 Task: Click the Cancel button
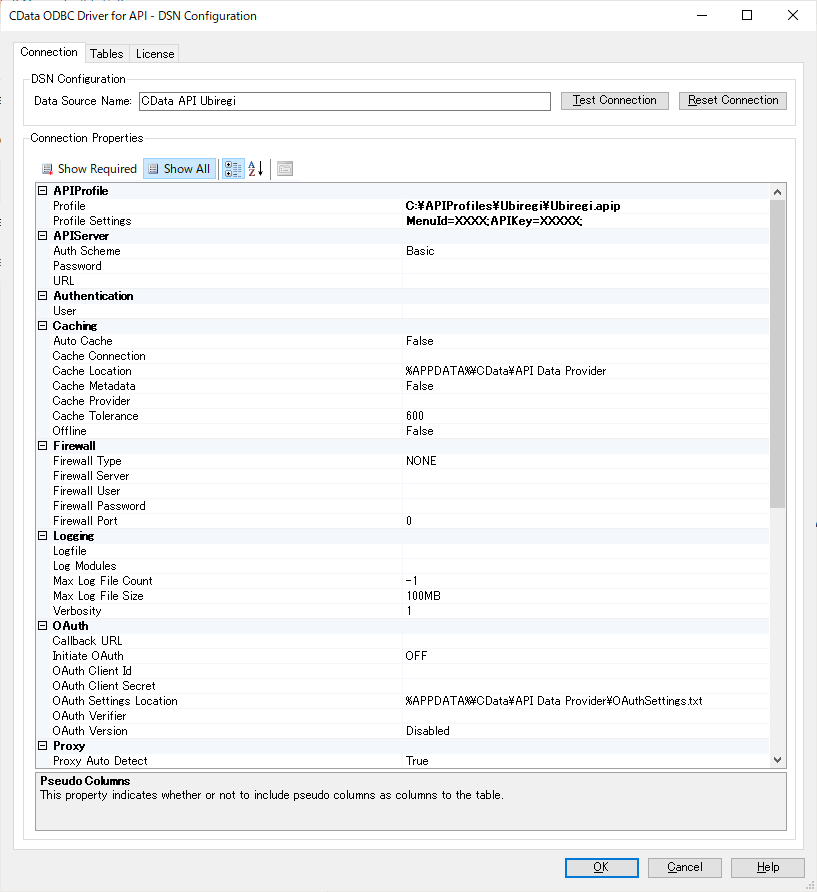[685, 868]
